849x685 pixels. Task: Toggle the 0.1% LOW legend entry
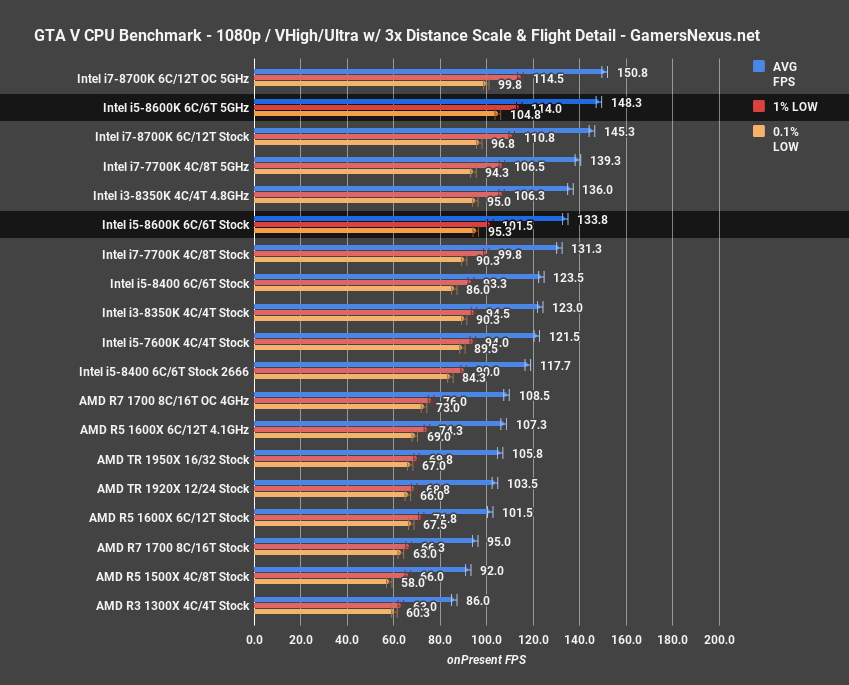[785, 139]
